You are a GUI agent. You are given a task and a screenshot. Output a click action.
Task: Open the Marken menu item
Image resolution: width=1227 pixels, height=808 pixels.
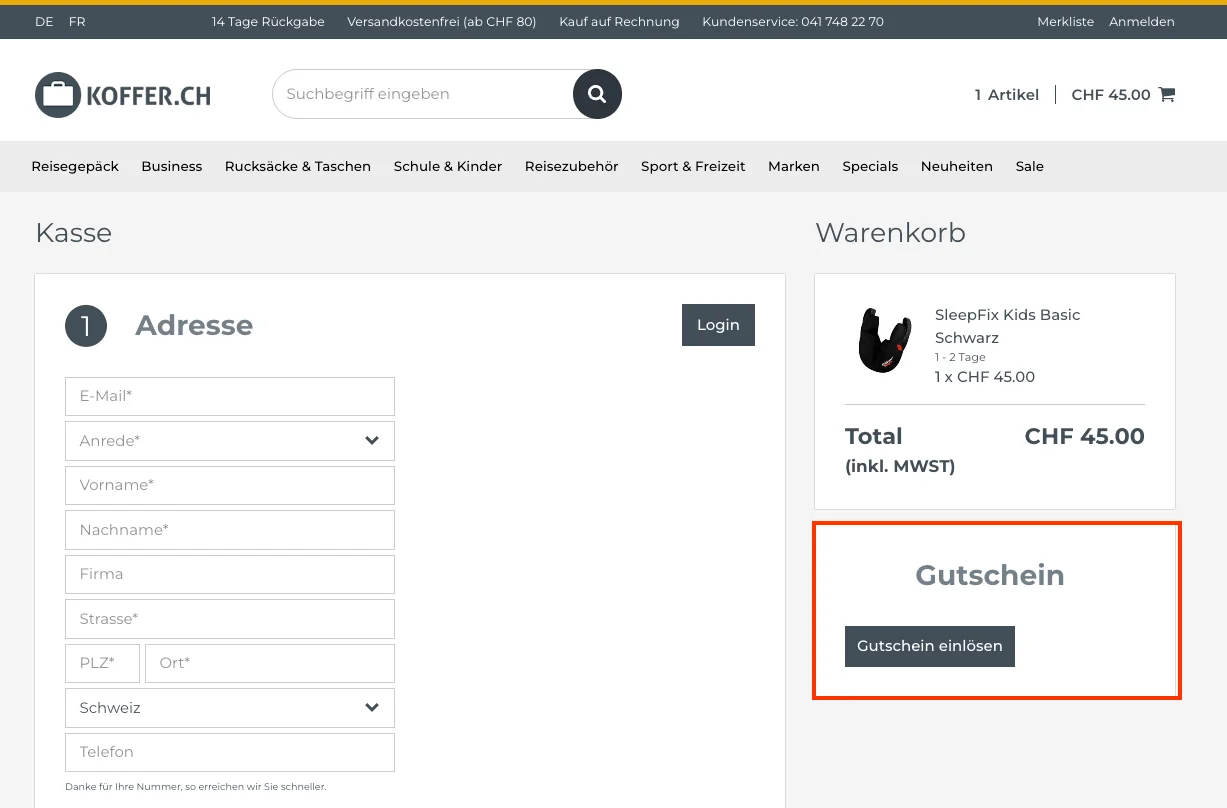794,167
